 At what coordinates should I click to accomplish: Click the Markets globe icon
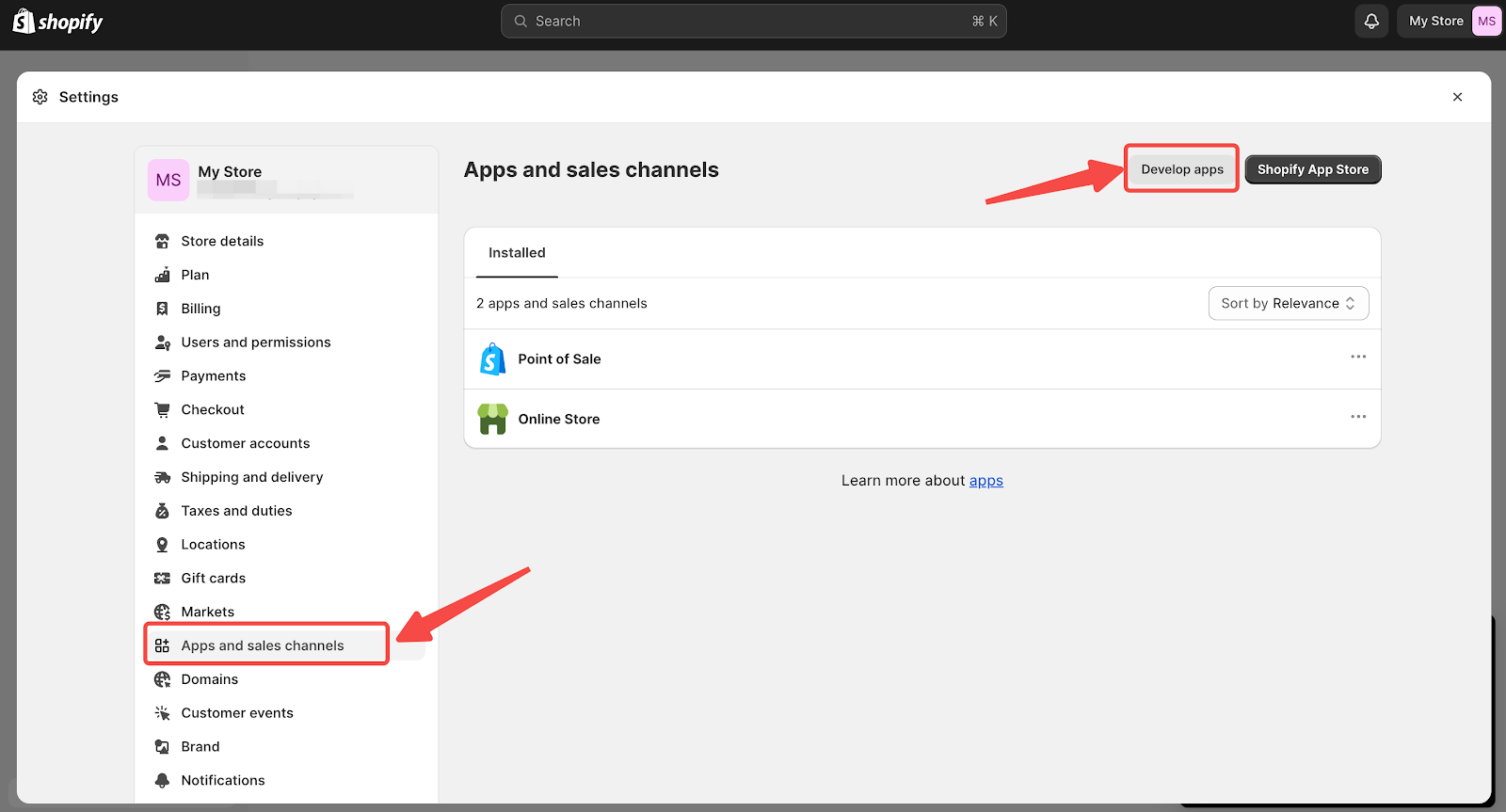tap(162, 612)
